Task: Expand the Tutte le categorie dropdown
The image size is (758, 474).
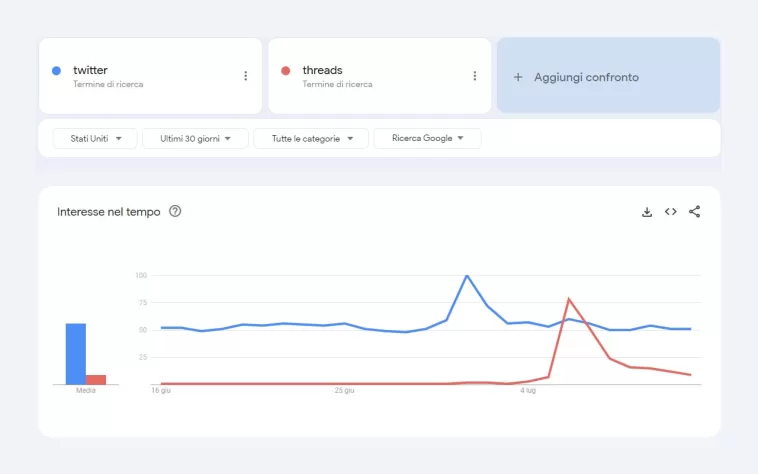Action: click(x=311, y=139)
